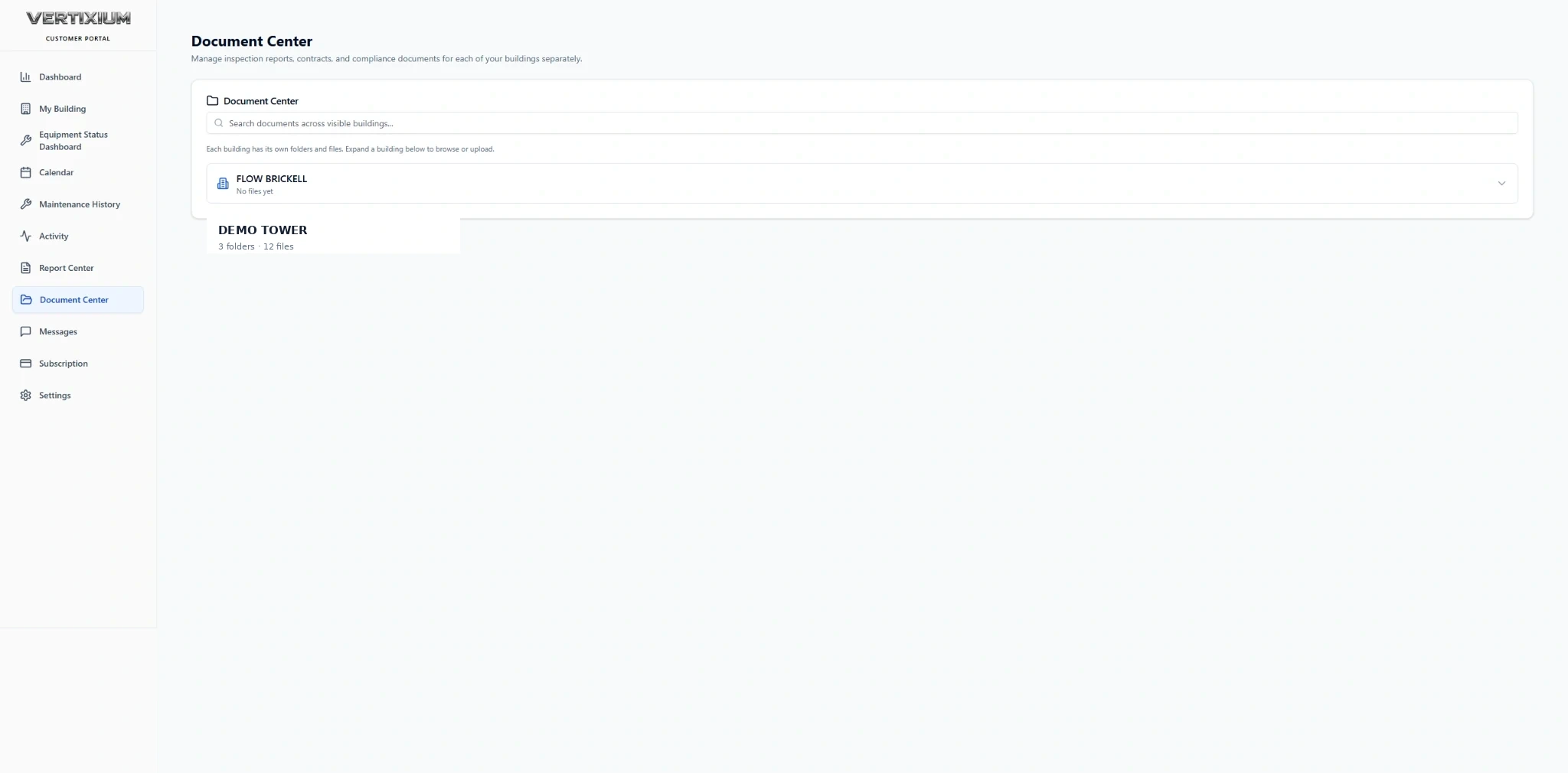Focus the search documents field
This screenshot has height=773, width=1568.
862,123
